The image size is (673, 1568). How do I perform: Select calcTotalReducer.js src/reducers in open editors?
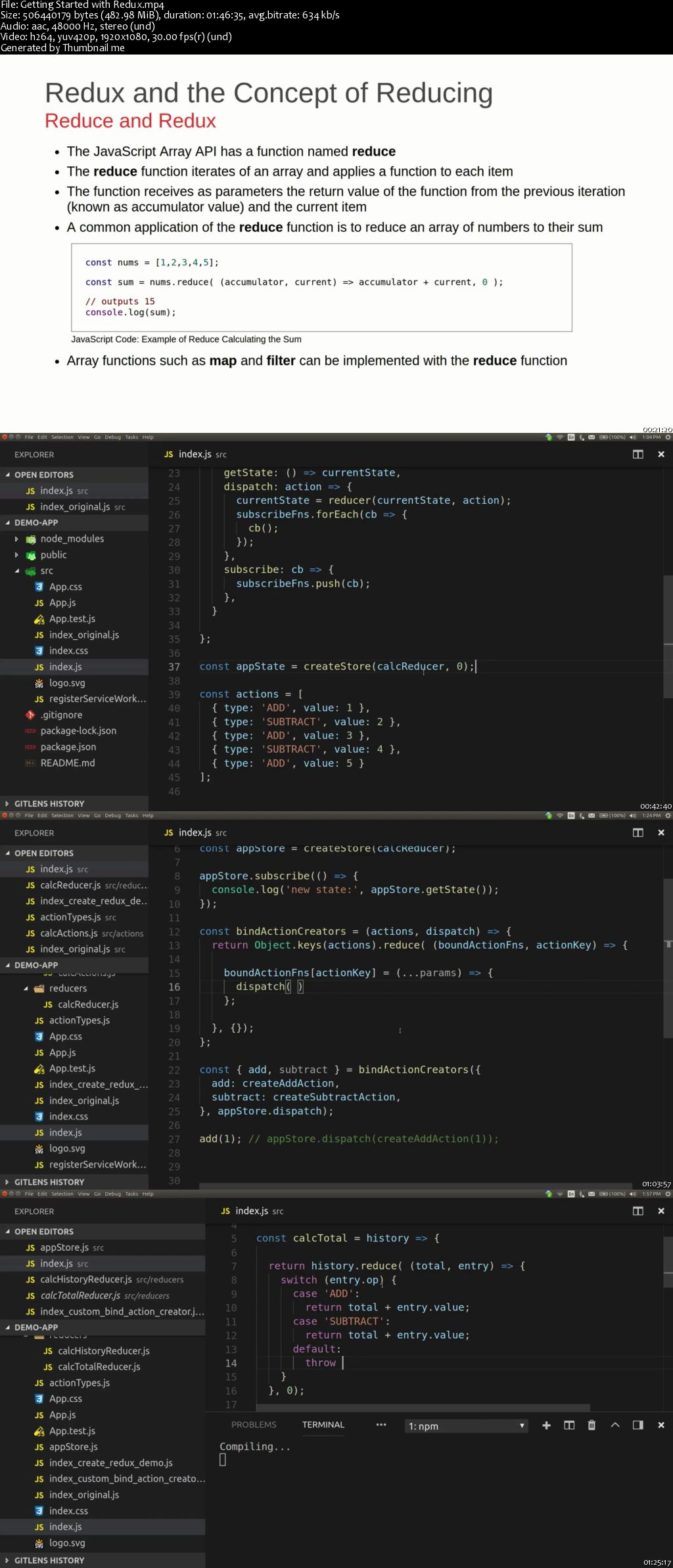[103, 1295]
